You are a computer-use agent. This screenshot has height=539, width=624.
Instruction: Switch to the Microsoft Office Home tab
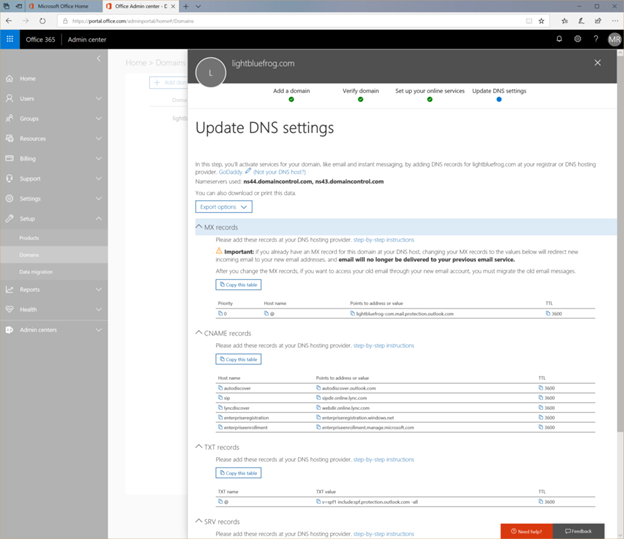click(63, 6)
